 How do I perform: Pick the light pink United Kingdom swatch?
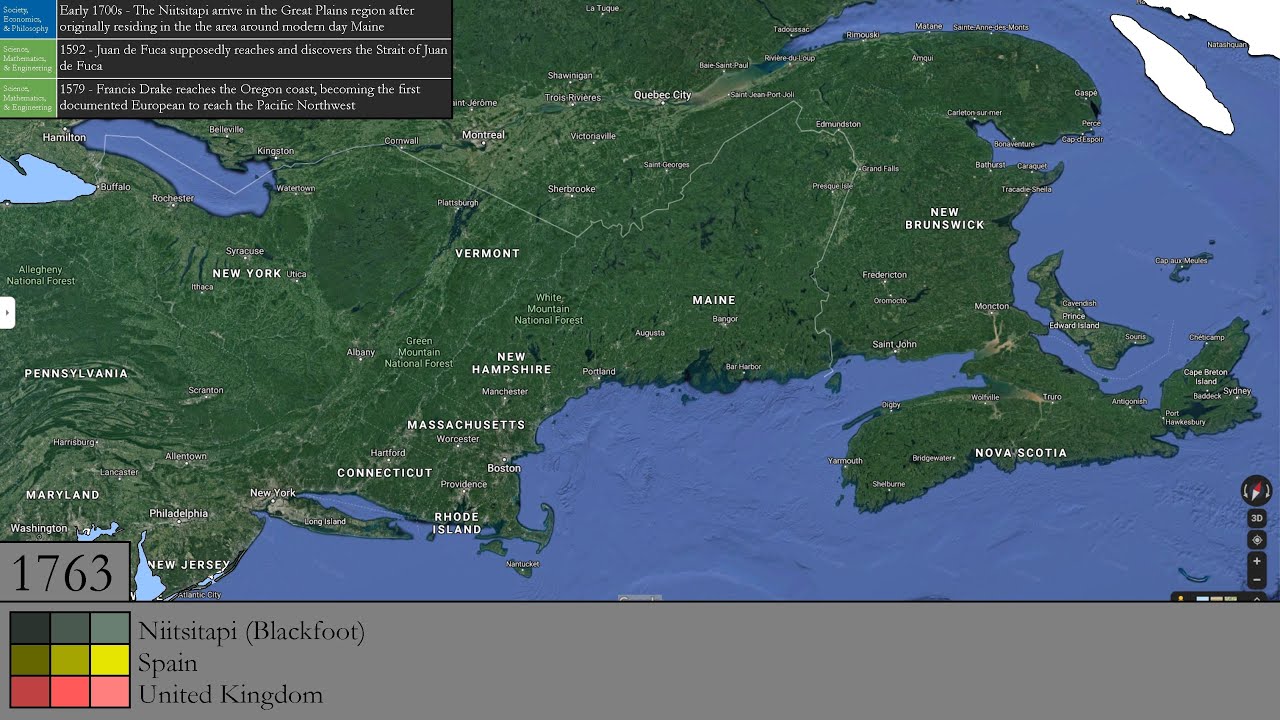click(x=110, y=692)
